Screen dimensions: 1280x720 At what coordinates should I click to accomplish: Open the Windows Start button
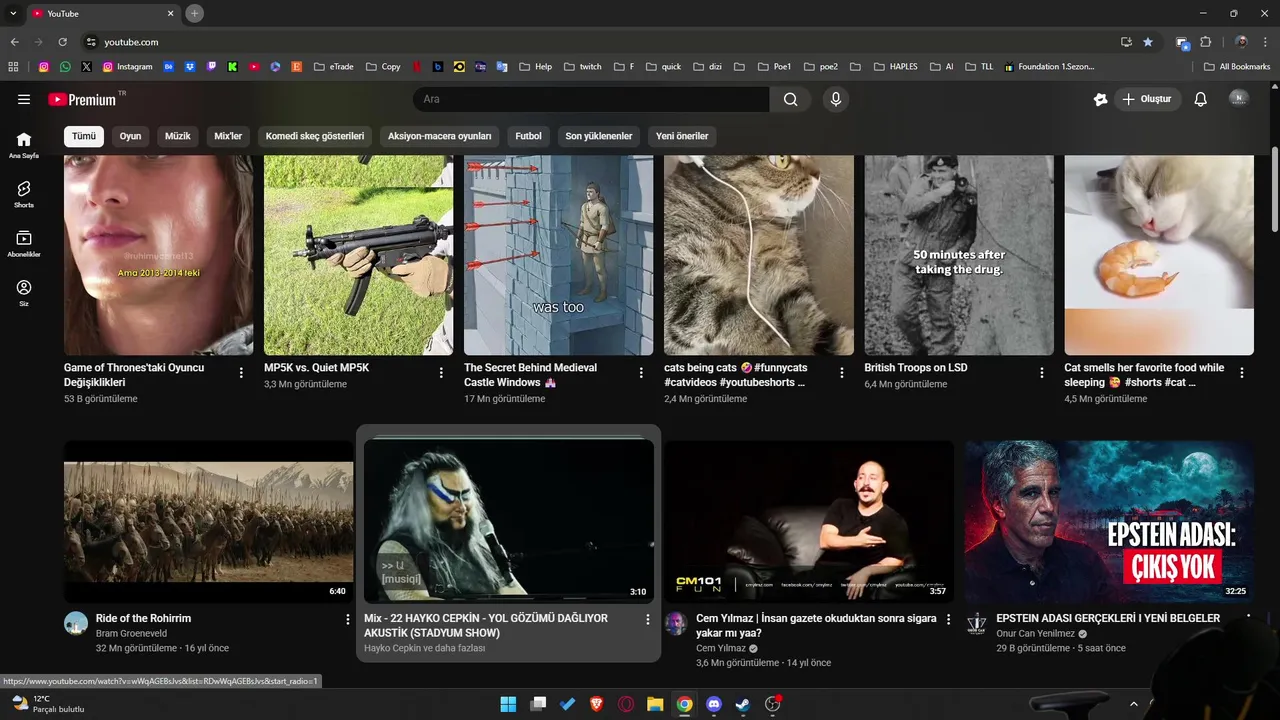[x=508, y=704]
